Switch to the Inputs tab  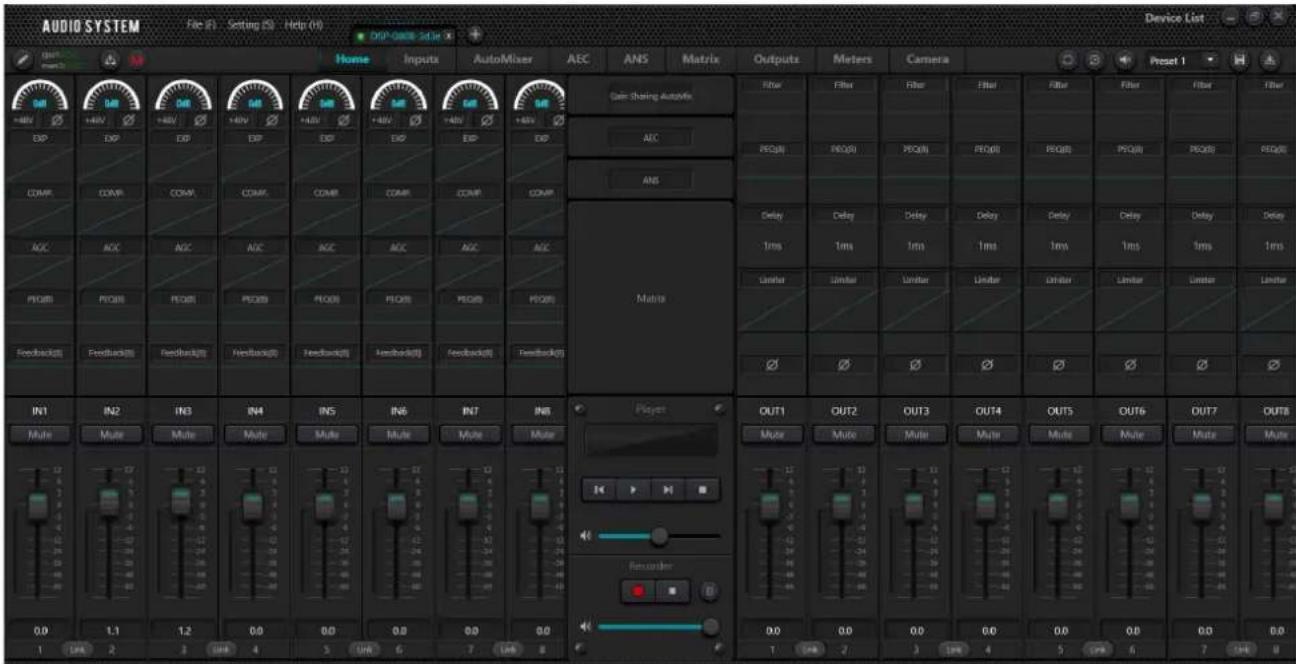click(x=421, y=60)
